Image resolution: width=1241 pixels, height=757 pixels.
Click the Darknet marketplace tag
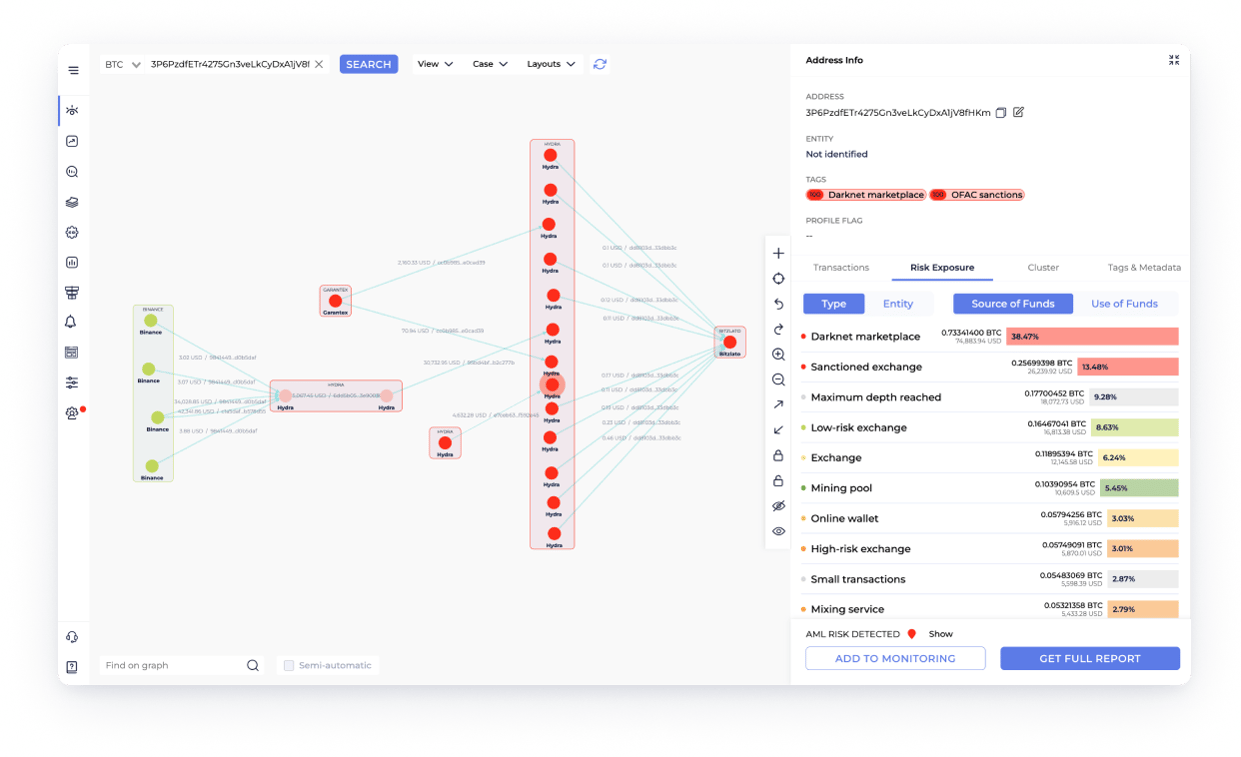(866, 195)
